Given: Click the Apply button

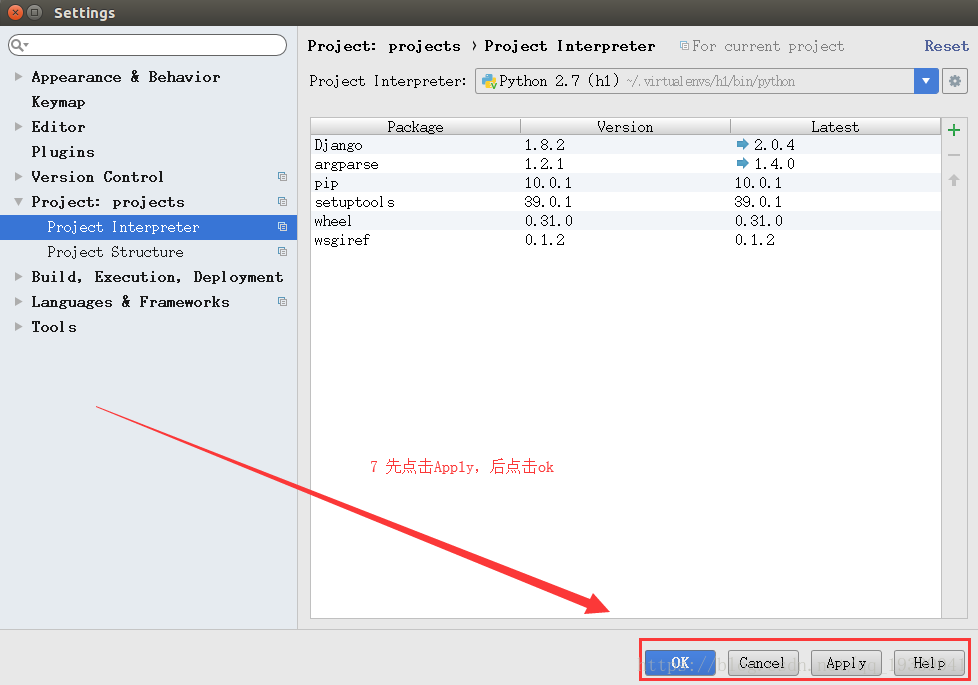Looking at the screenshot, I should pyautogui.click(x=846, y=663).
